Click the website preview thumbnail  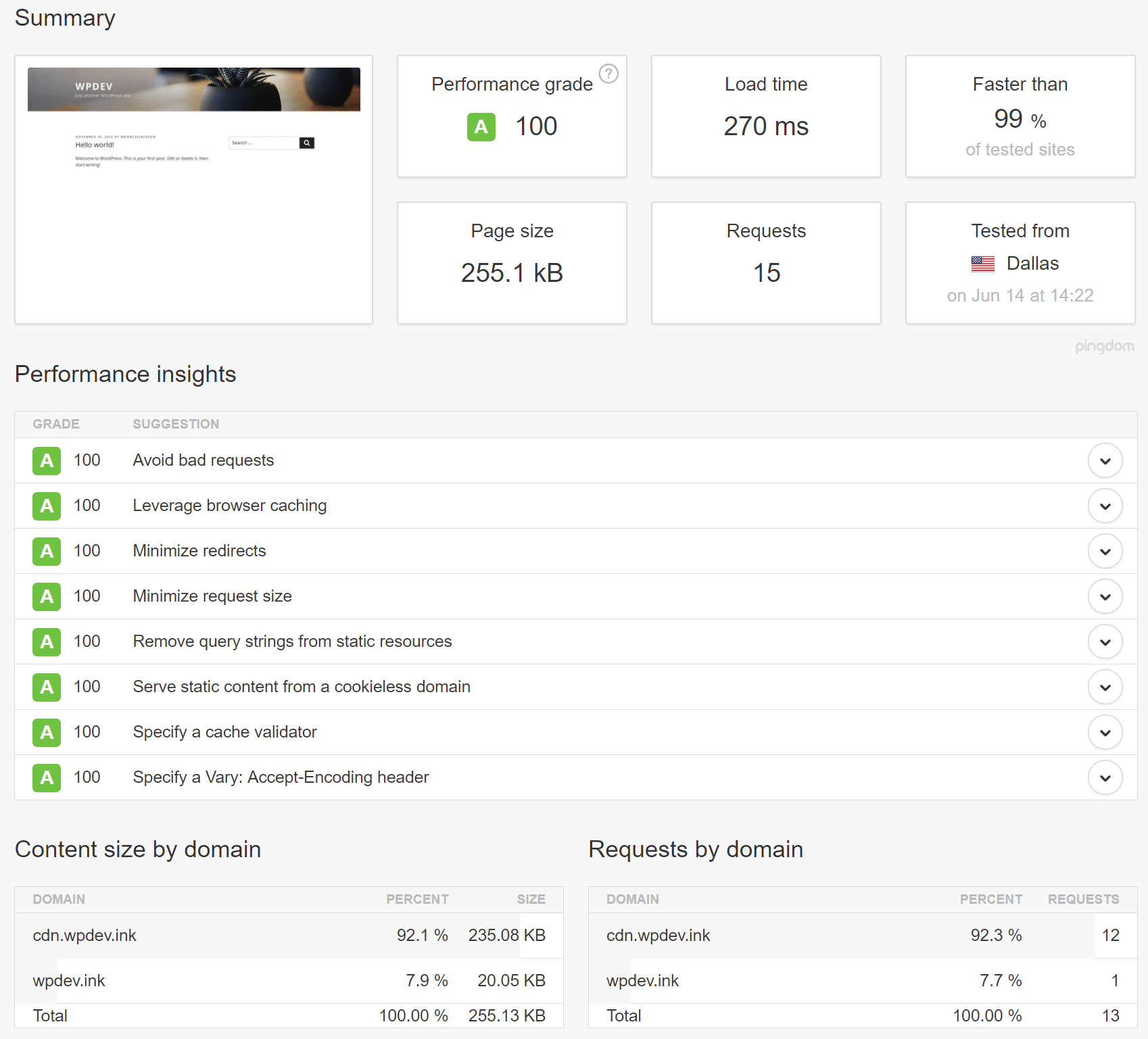coord(193,188)
